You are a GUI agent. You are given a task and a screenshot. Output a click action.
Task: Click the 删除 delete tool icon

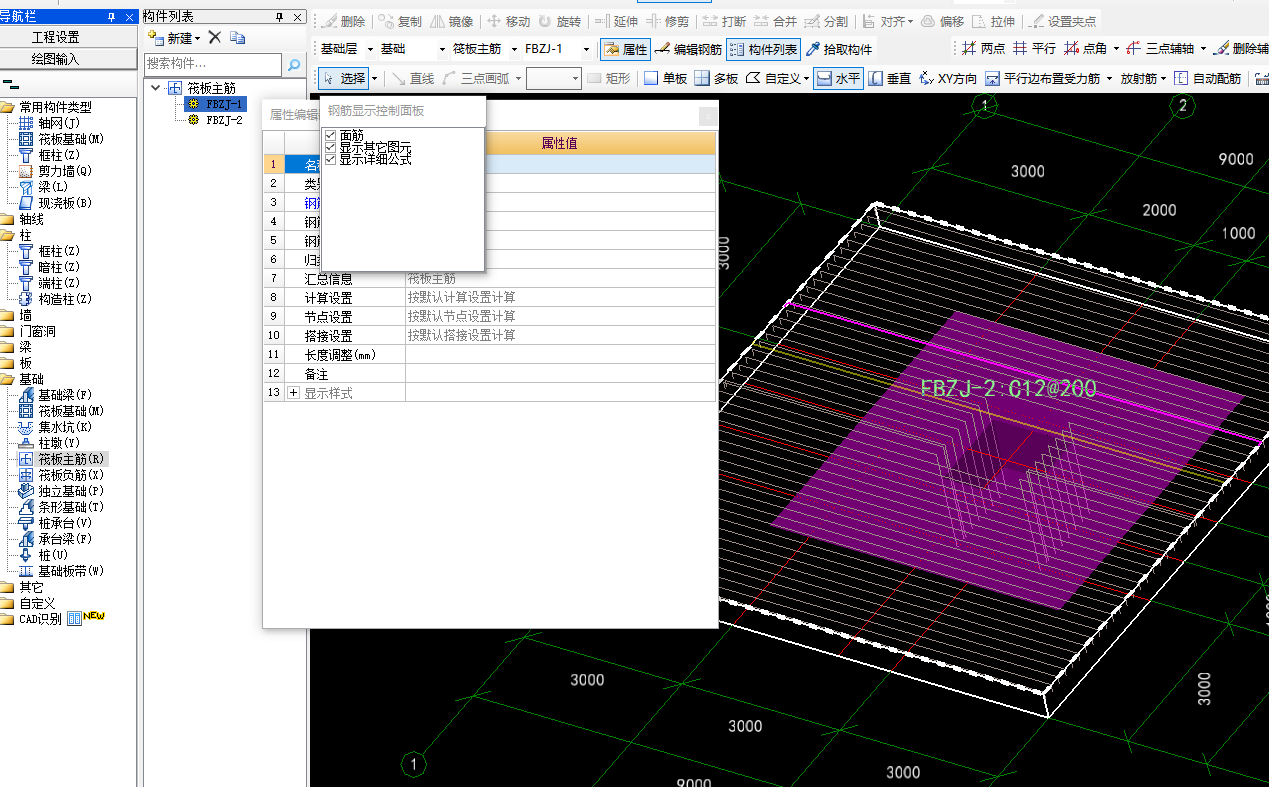343,21
